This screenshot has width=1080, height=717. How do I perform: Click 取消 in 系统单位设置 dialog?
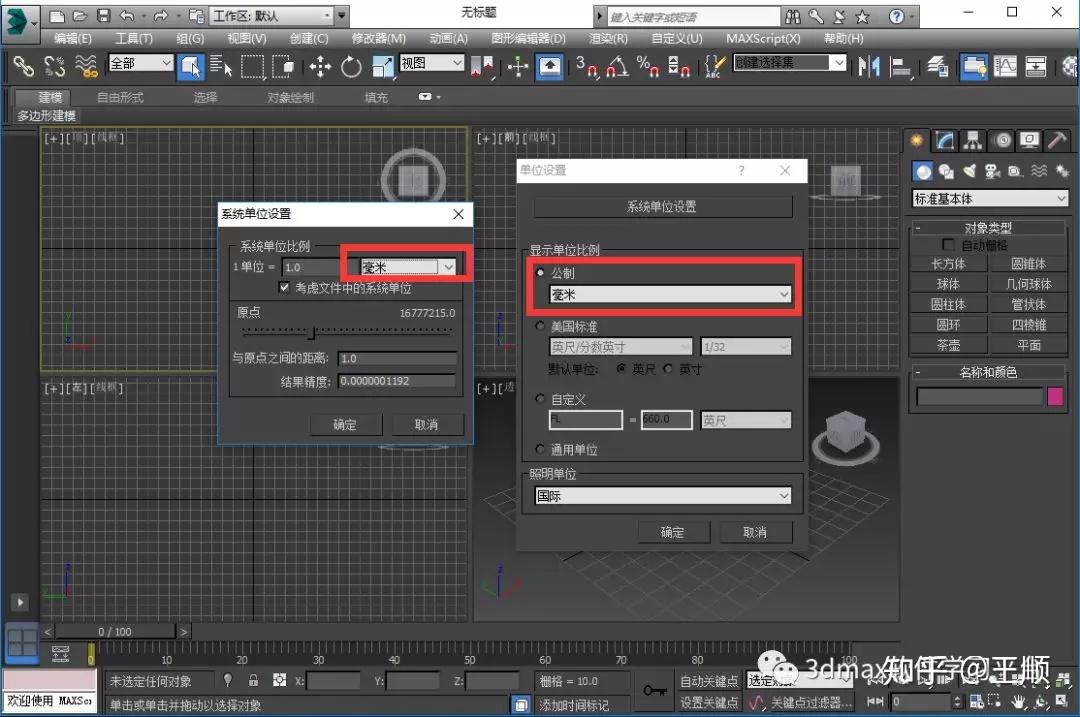pyautogui.click(x=426, y=424)
